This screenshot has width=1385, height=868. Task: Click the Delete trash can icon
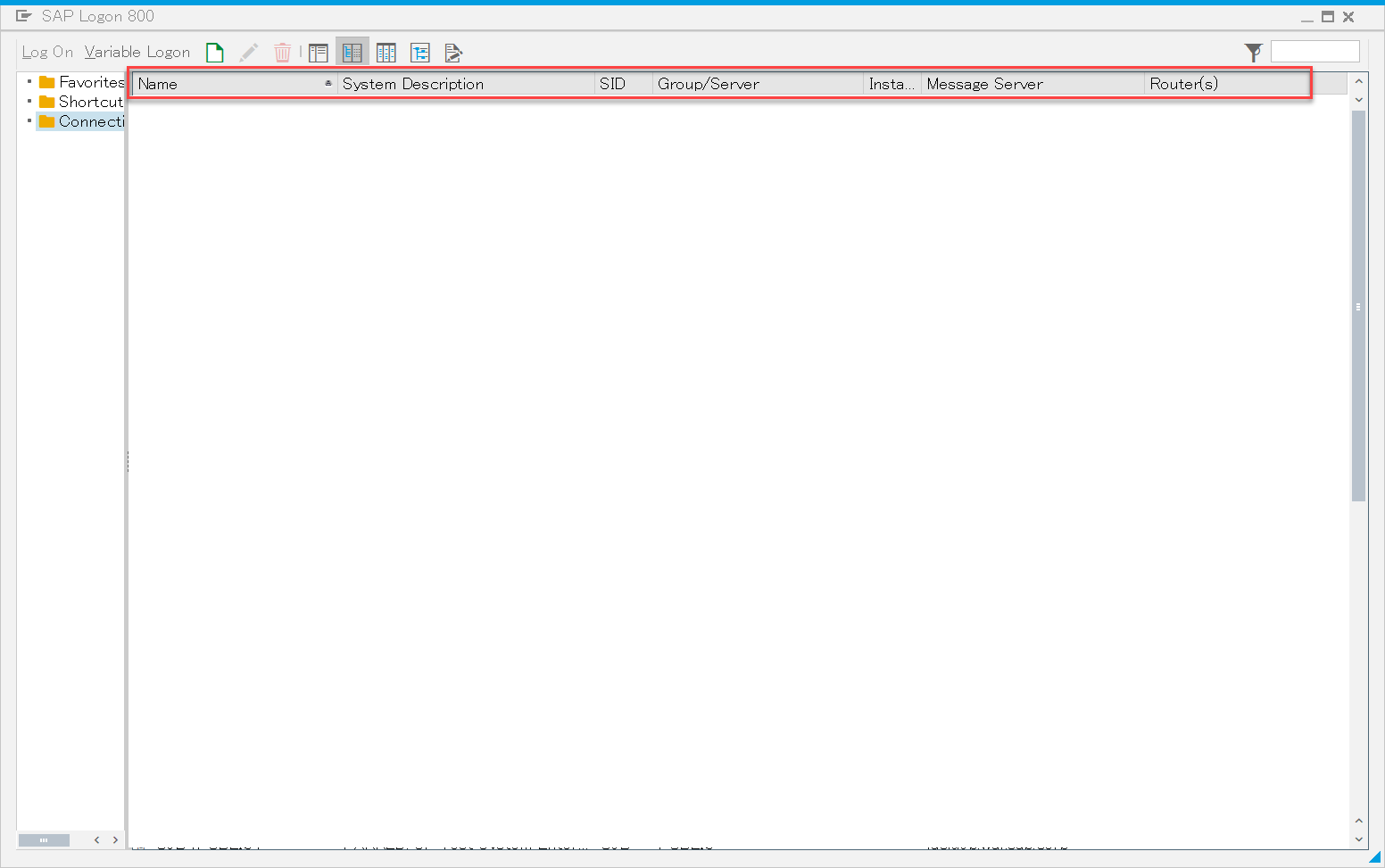[283, 53]
